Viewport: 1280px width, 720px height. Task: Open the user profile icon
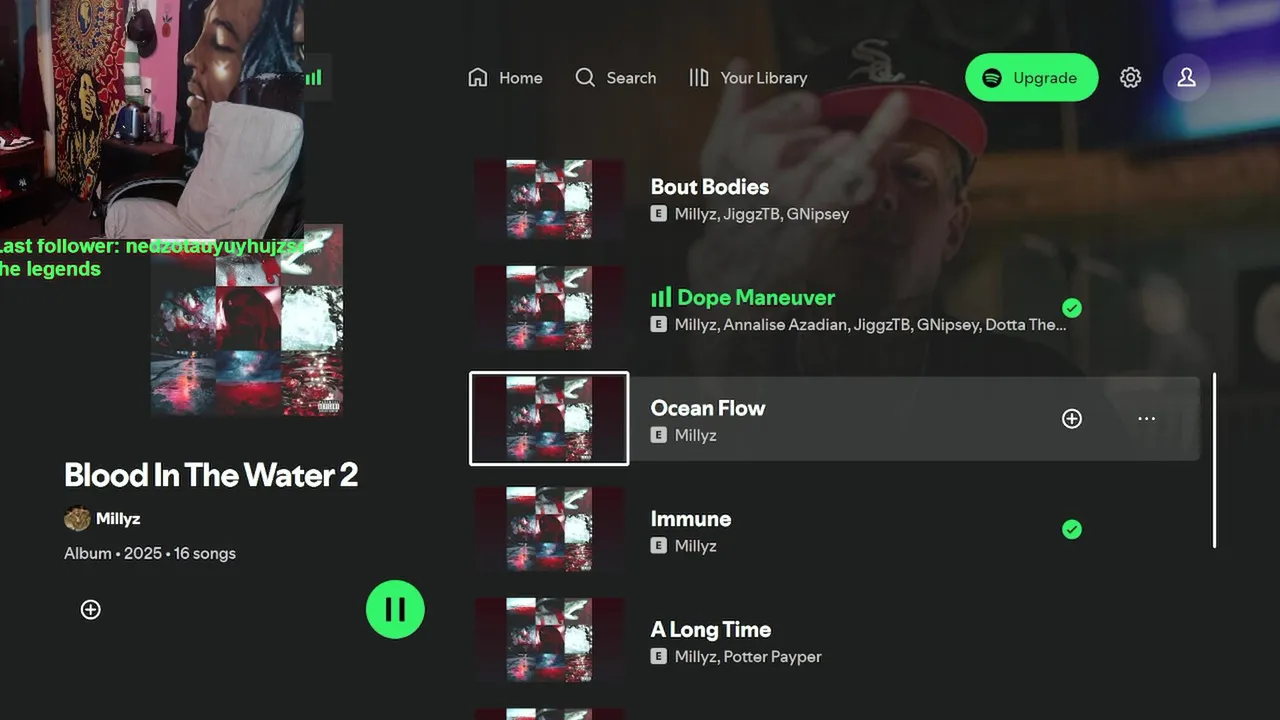(x=1186, y=78)
